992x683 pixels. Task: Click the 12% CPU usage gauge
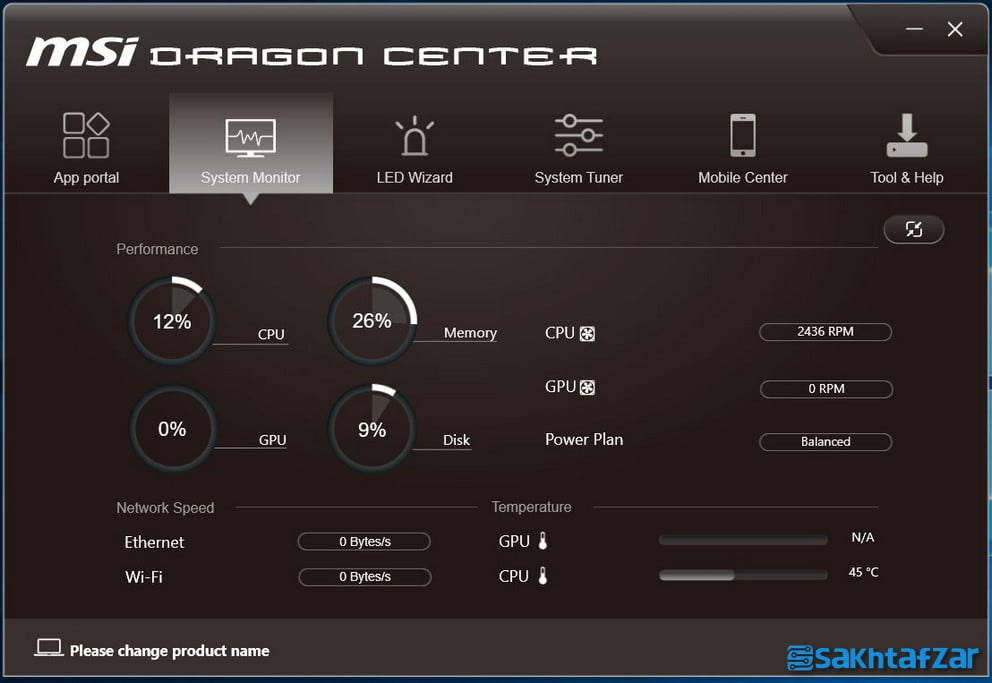tap(172, 321)
